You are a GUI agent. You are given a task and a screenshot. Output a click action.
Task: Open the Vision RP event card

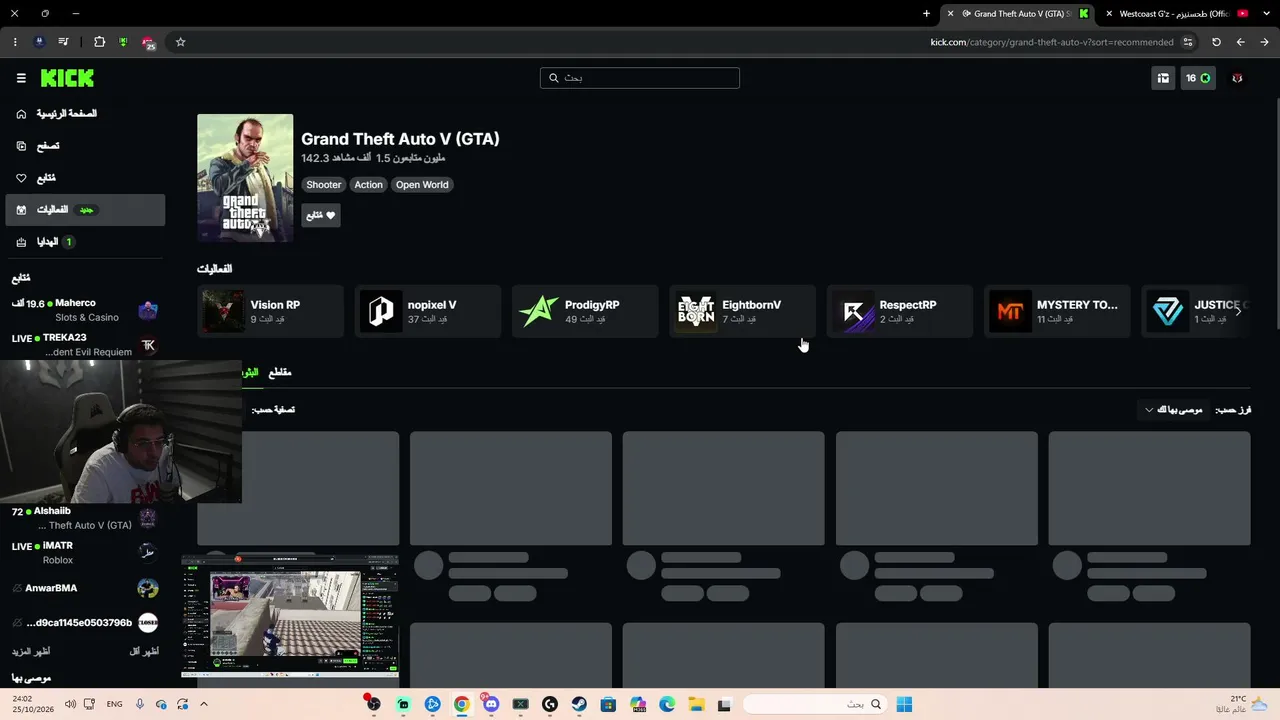point(270,311)
